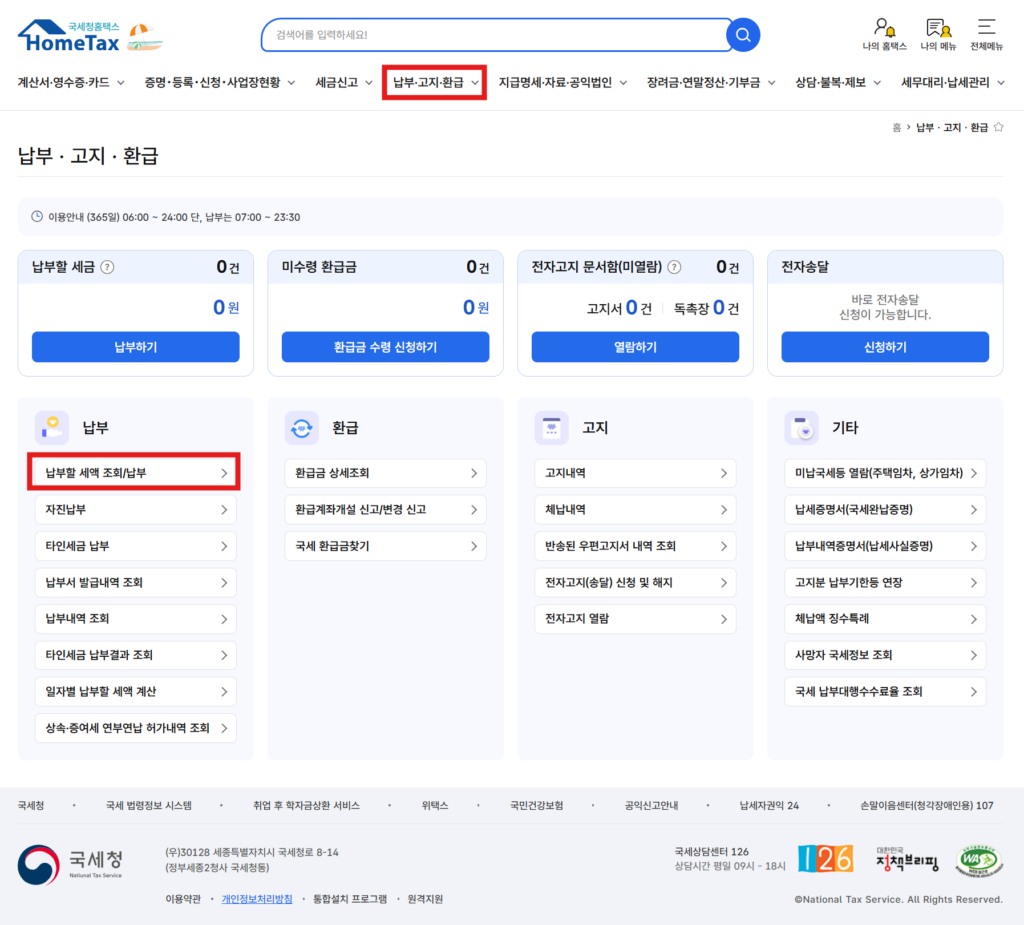
Task: Click the 고지 section icon
Action: pos(551,428)
